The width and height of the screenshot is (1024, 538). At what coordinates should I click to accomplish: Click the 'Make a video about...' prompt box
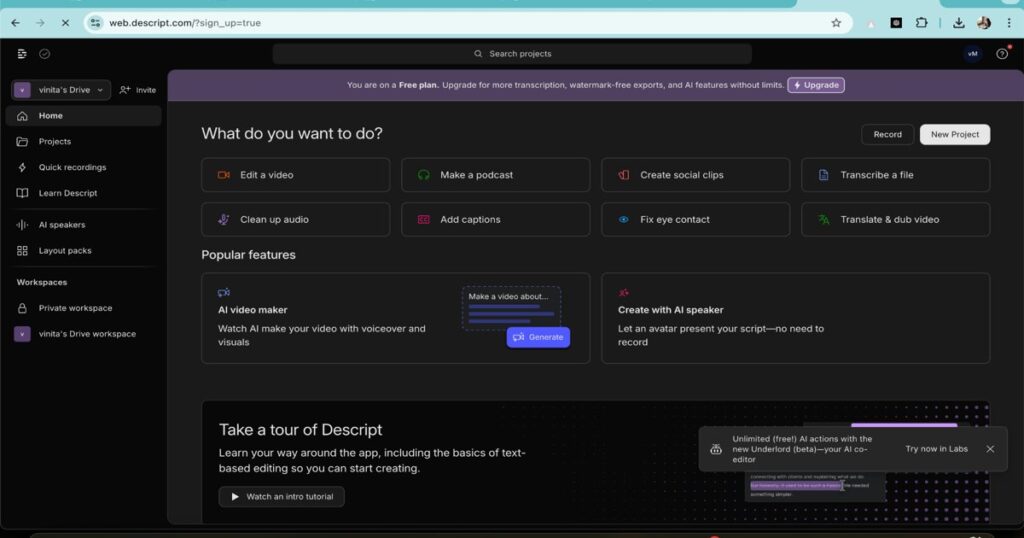(x=511, y=308)
